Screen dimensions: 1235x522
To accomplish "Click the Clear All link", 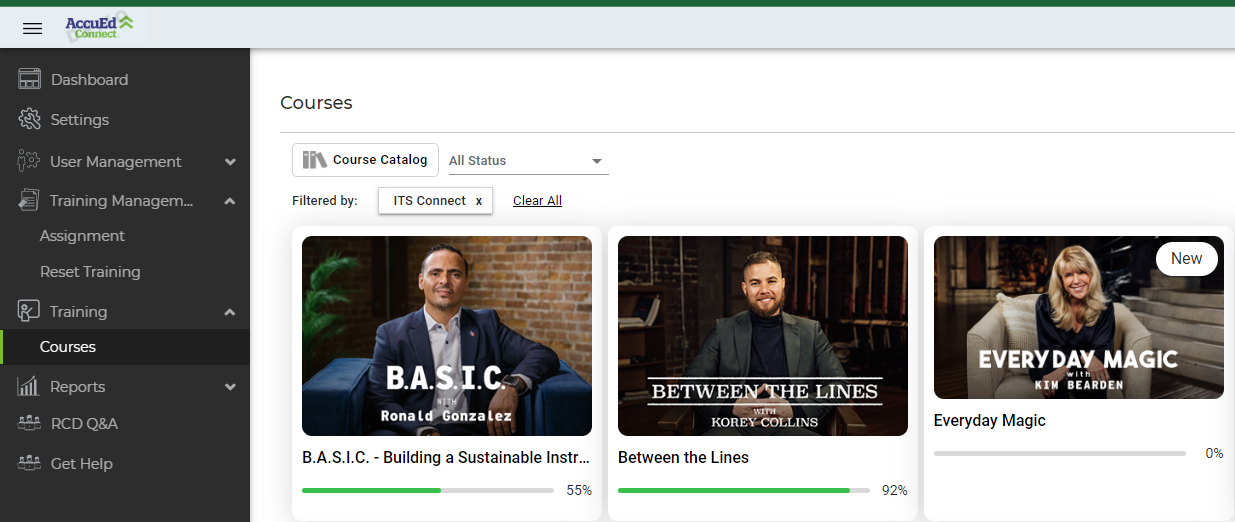I will pyautogui.click(x=537, y=201).
